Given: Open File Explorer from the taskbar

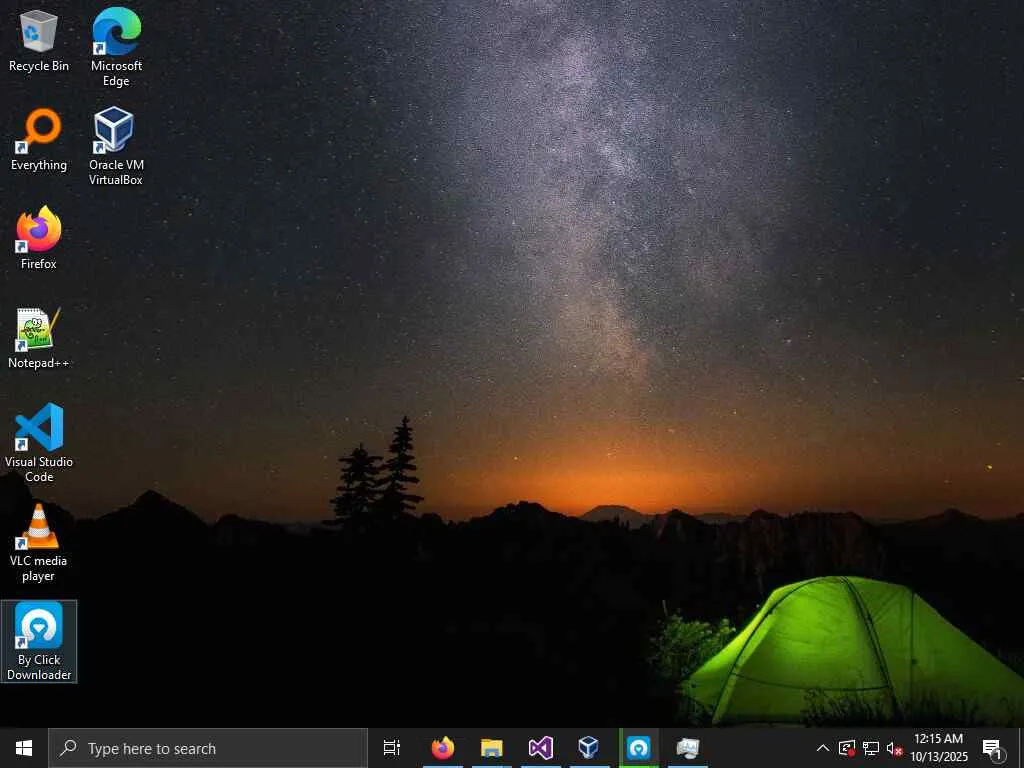Looking at the screenshot, I should 492,748.
